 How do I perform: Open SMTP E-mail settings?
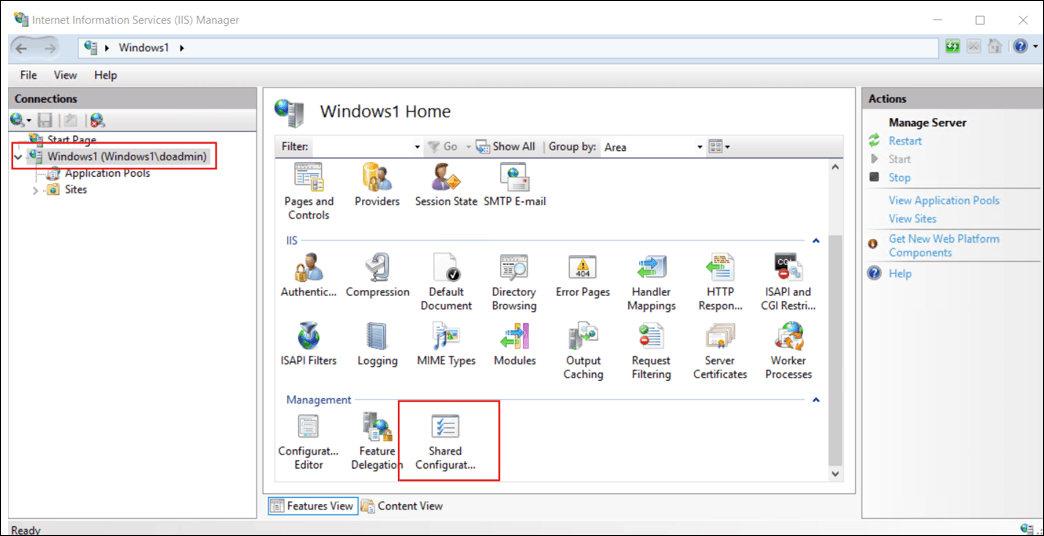(x=515, y=185)
